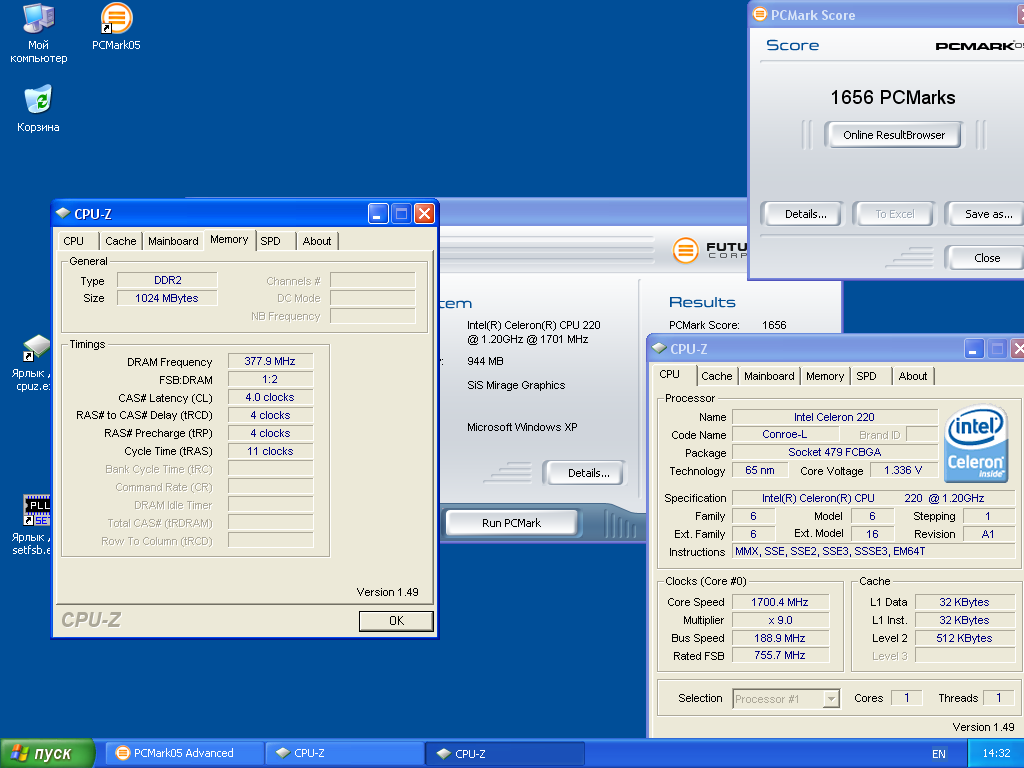
Task: Click the Core Voltage value 1.336 V
Action: point(903,470)
